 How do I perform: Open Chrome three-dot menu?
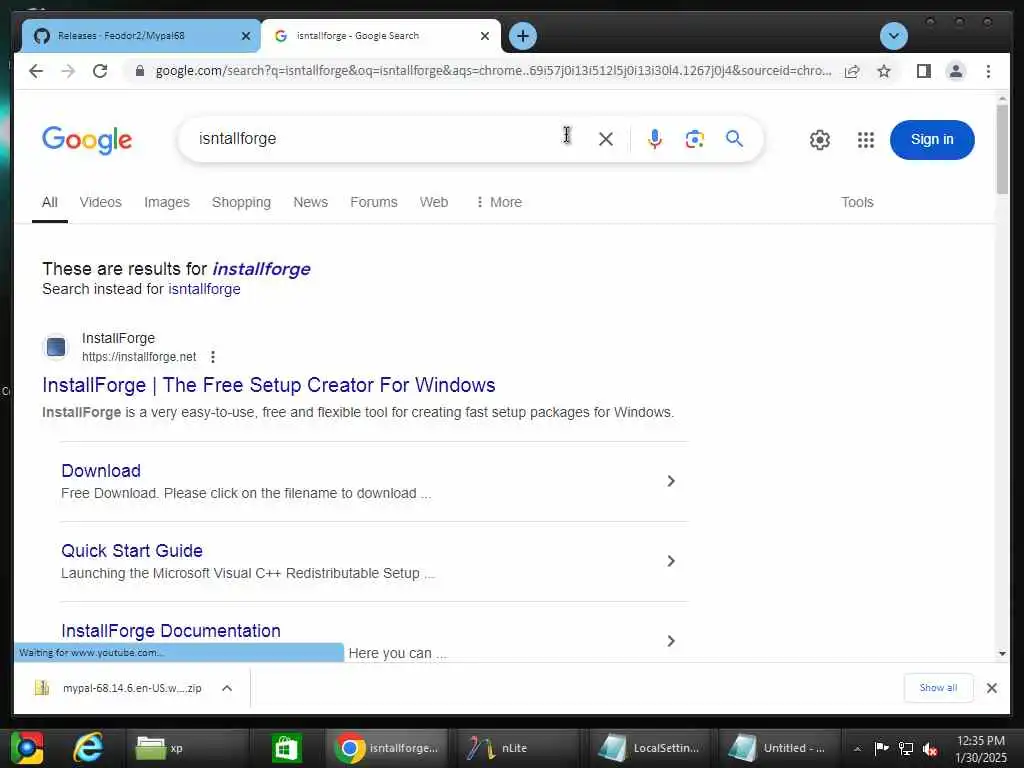[988, 71]
